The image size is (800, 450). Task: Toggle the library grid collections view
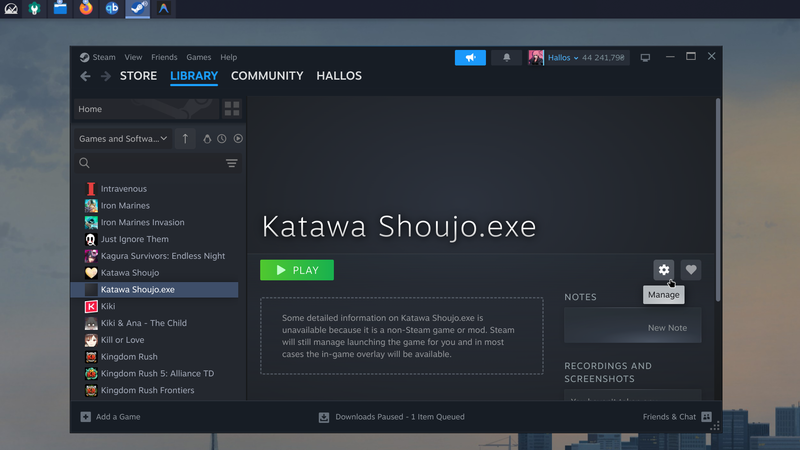(x=232, y=109)
